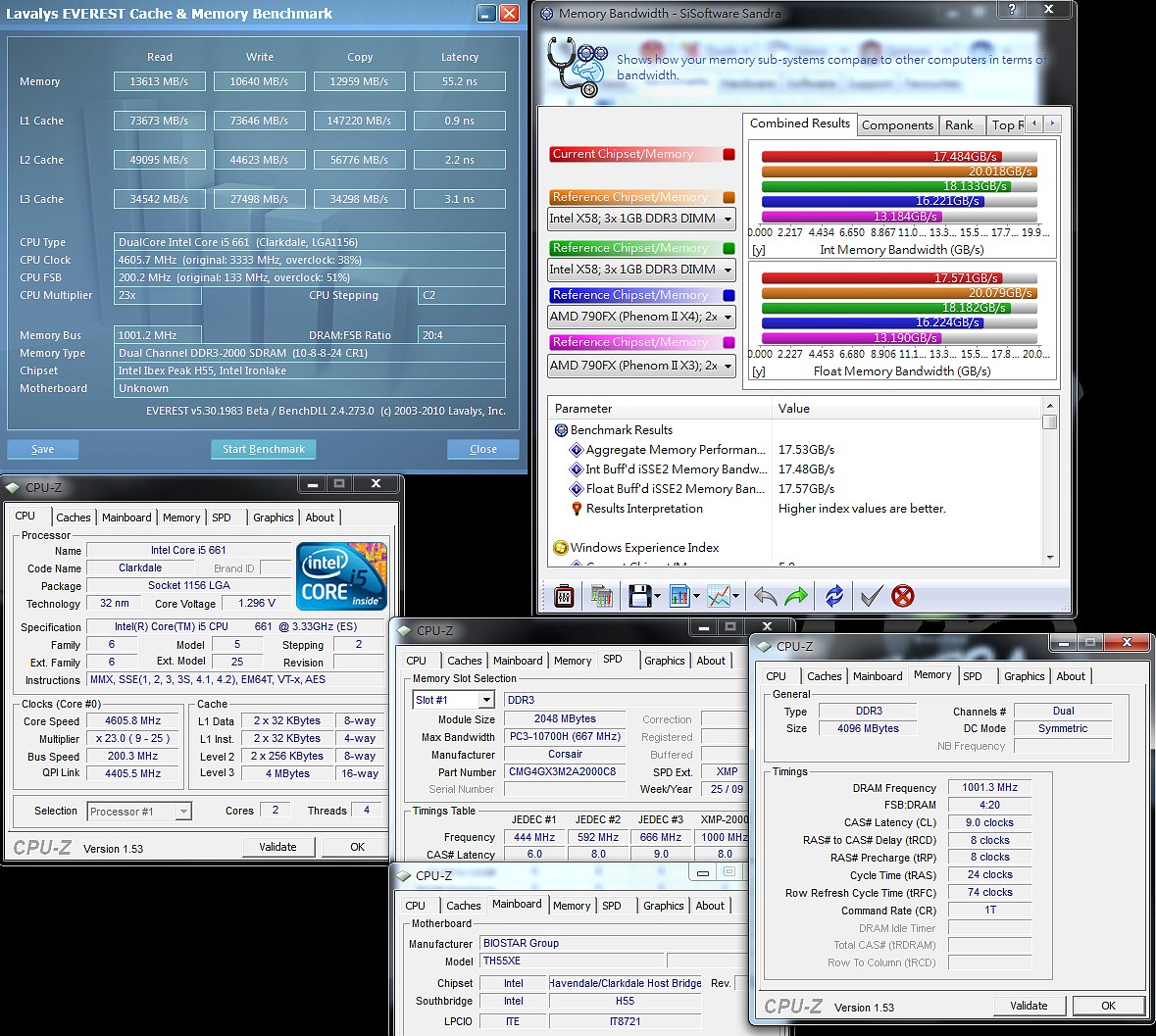Click the tab scroll left arrow in Sandra
Screen dimensions: 1156x1036
pos(1034,123)
